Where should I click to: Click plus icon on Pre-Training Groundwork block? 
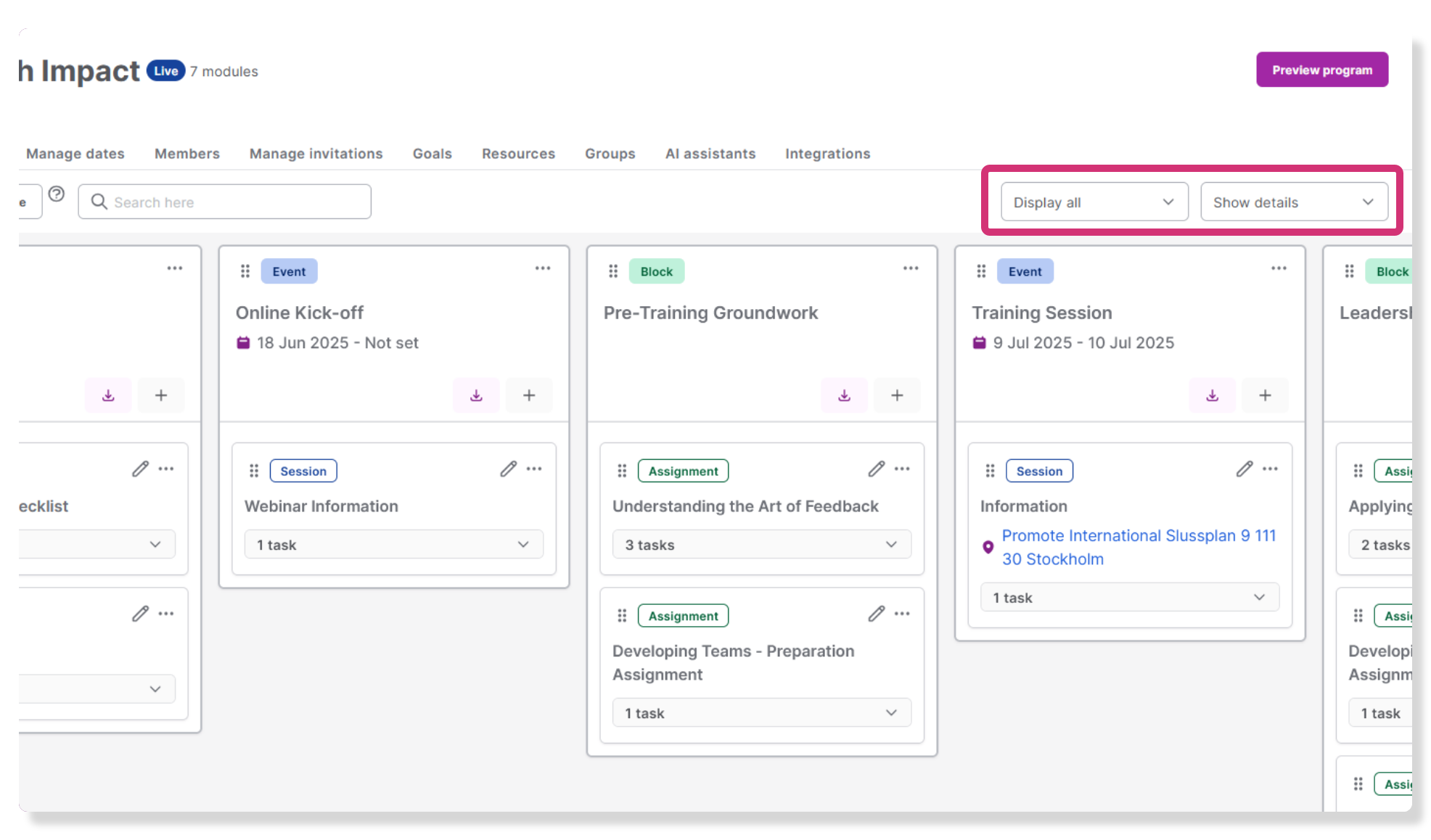tap(897, 395)
